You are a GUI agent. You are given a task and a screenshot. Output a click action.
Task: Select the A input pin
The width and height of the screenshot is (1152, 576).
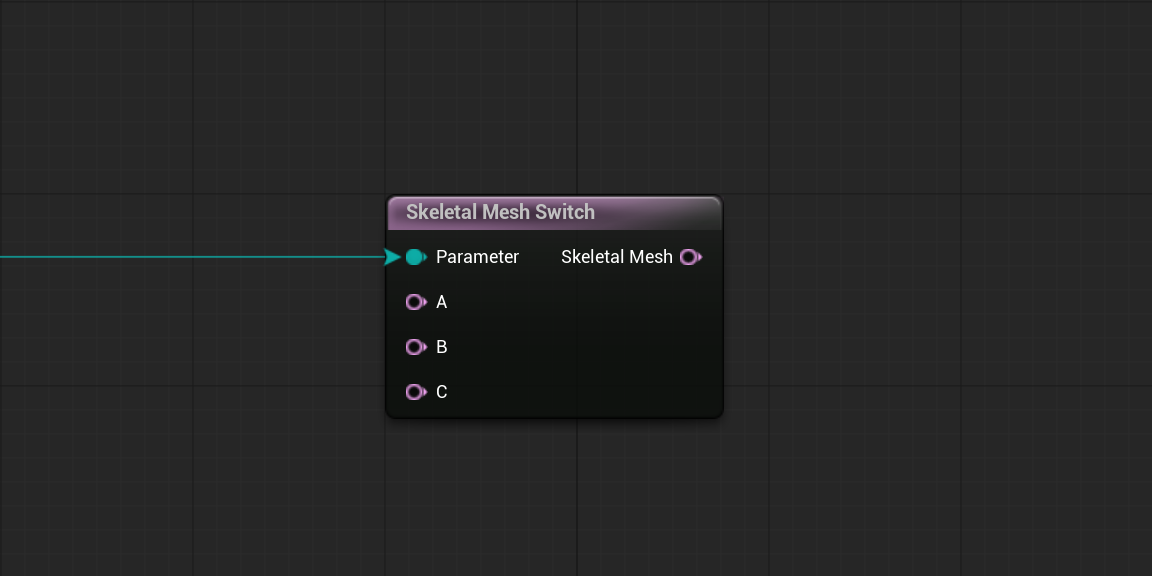[416, 302]
